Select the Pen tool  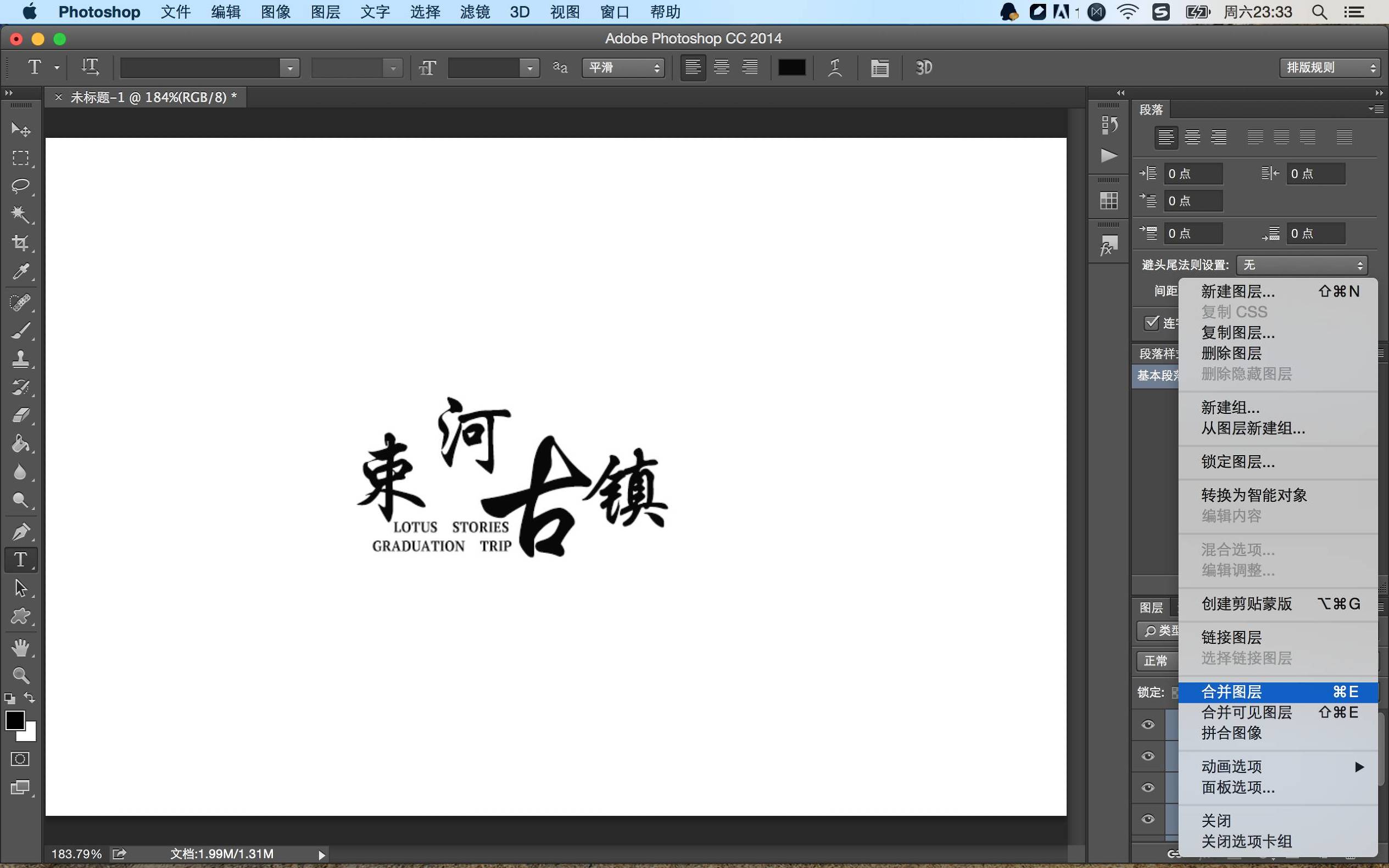click(21, 531)
